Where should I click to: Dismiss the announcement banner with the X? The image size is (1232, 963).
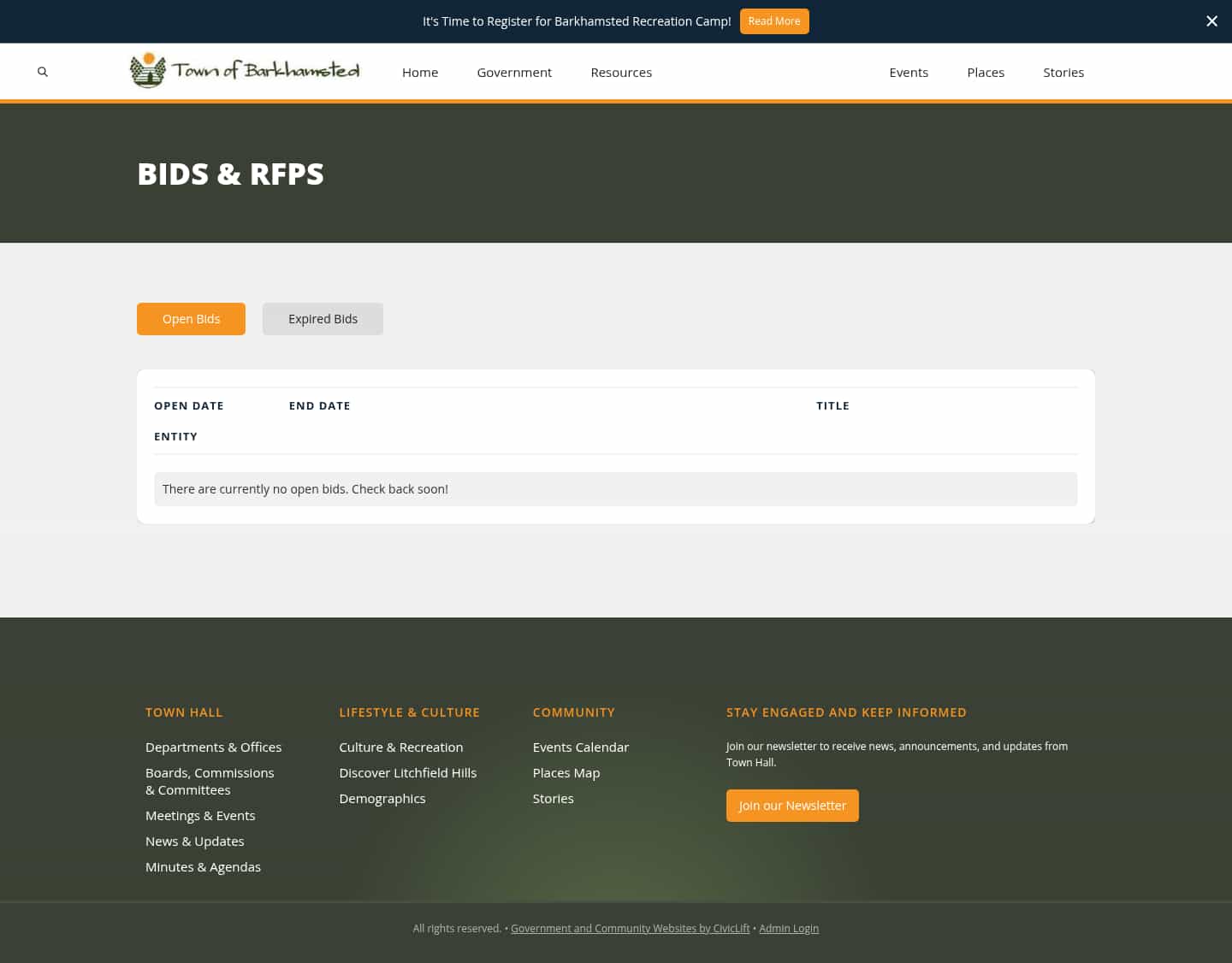coord(1211,21)
